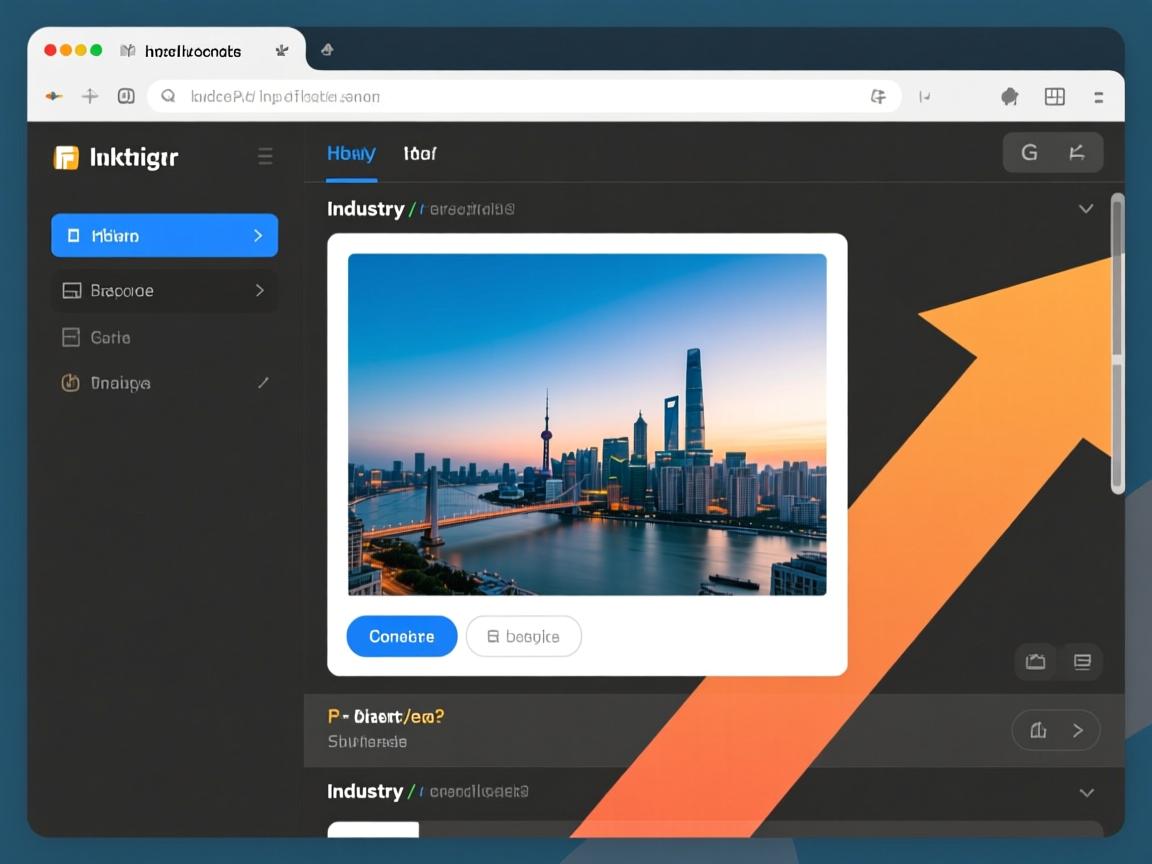Click the G button in top-right header
Screen dimensions: 1152x864
pos(1029,153)
